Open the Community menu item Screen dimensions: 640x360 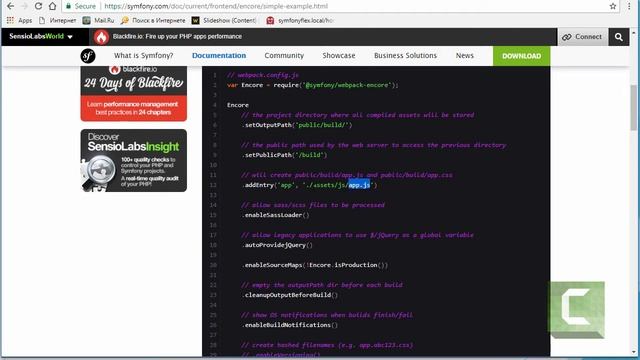click(284, 56)
